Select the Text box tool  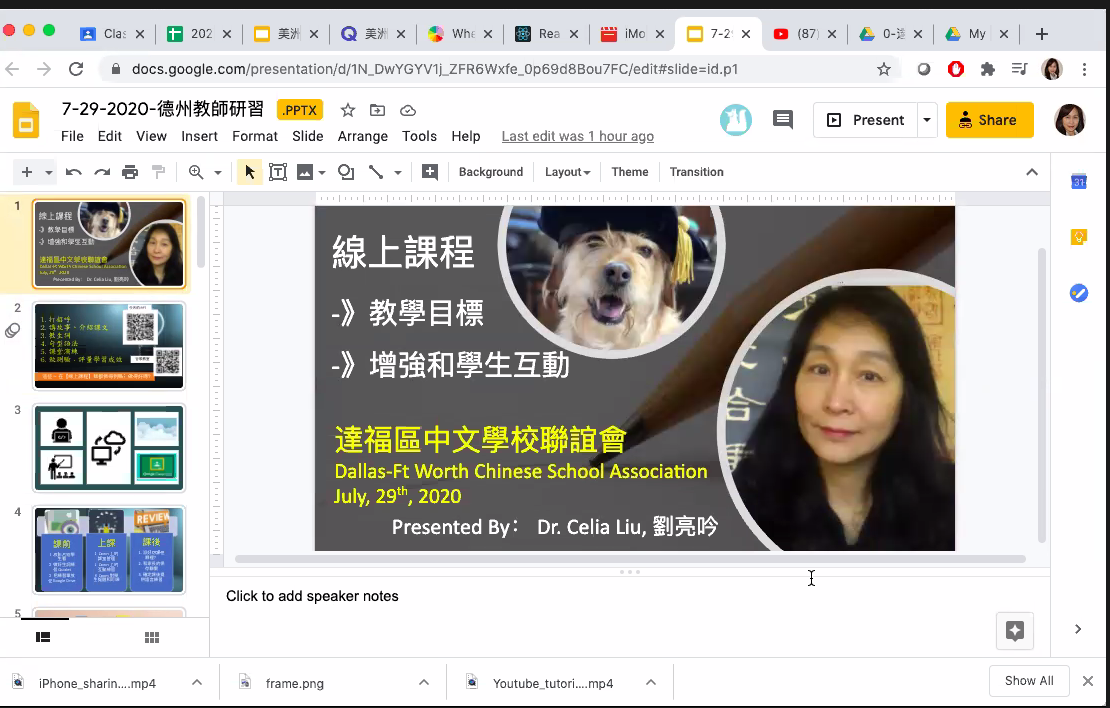tap(278, 171)
